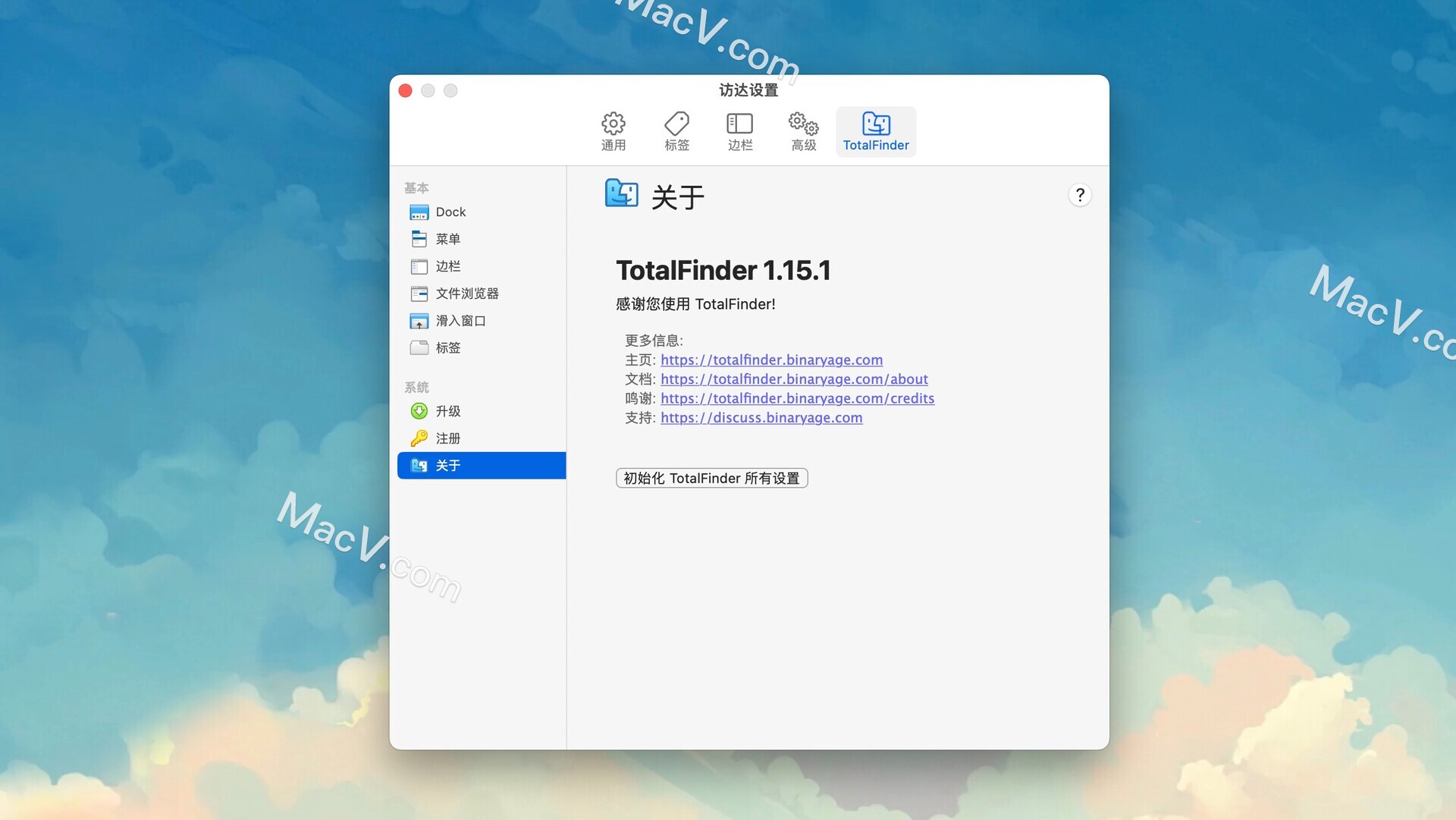
Task: Select the 高级 advanced tab
Action: click(803, 132)
